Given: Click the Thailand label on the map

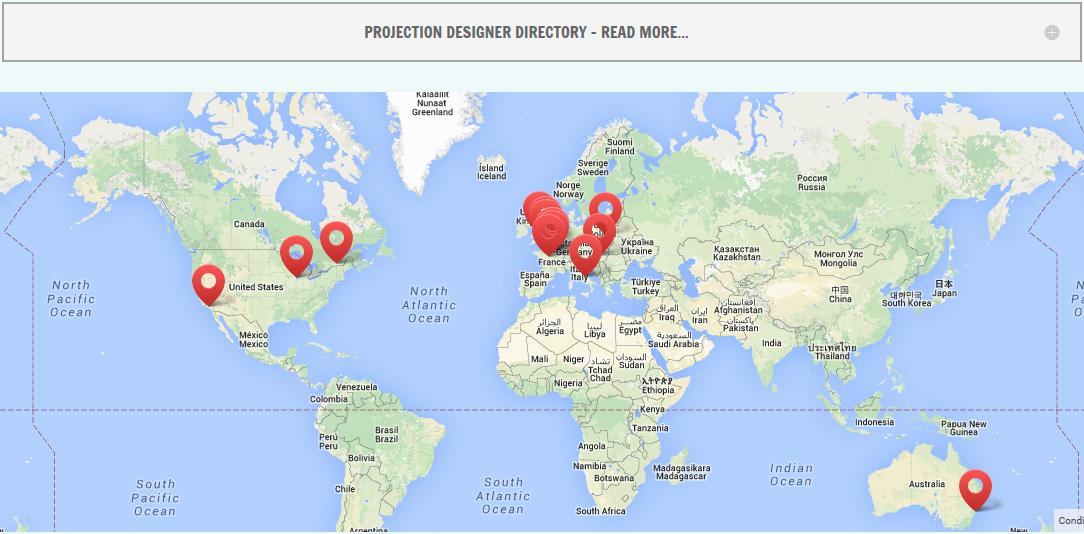Looking at the screenshot, I should point(832,352).
